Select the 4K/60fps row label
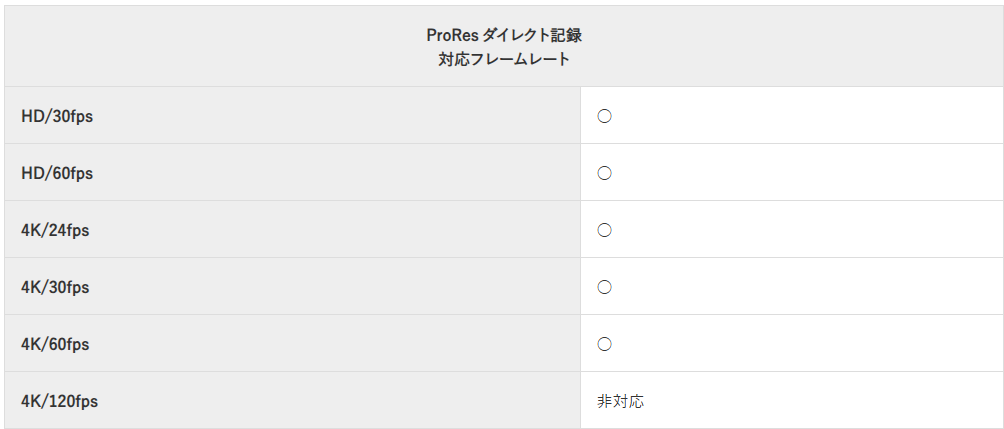Viewport: 1004px width, 429px height. click(55, 344)
